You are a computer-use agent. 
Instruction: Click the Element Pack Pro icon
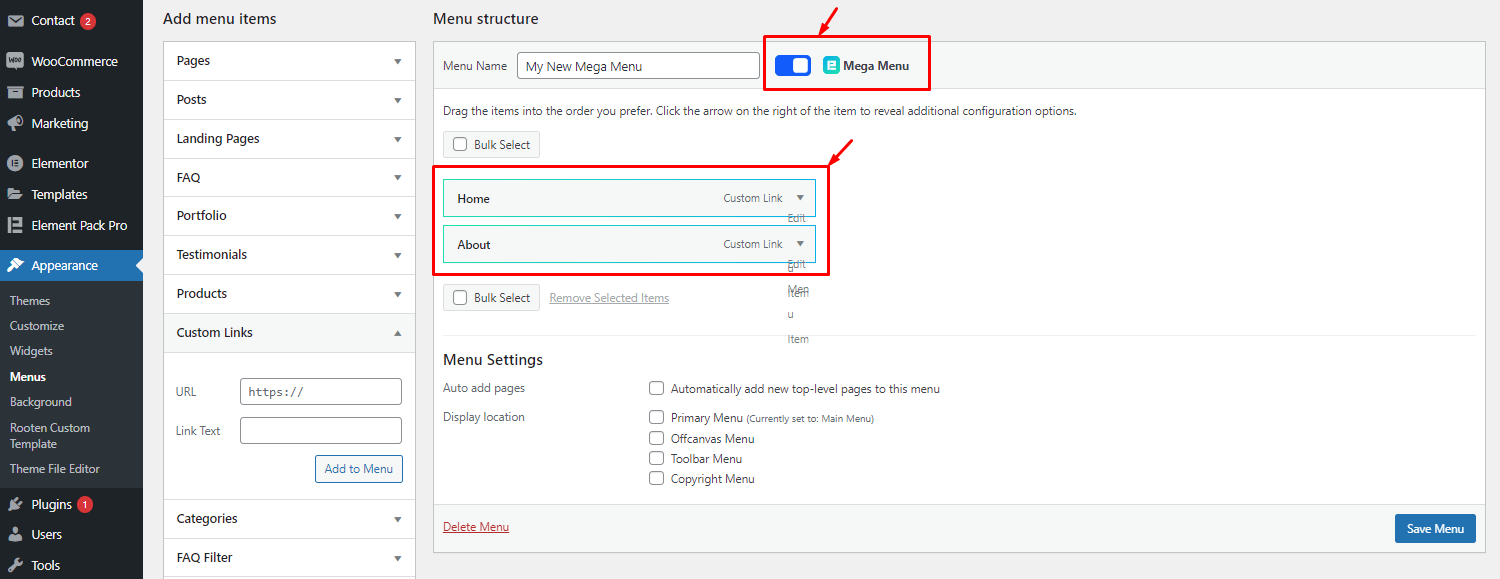click(x=15, y=225)
